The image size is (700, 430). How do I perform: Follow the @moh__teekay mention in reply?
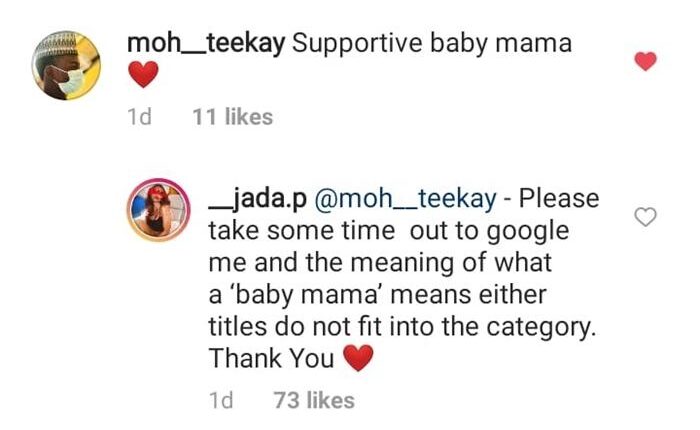(x=406, y=199)
